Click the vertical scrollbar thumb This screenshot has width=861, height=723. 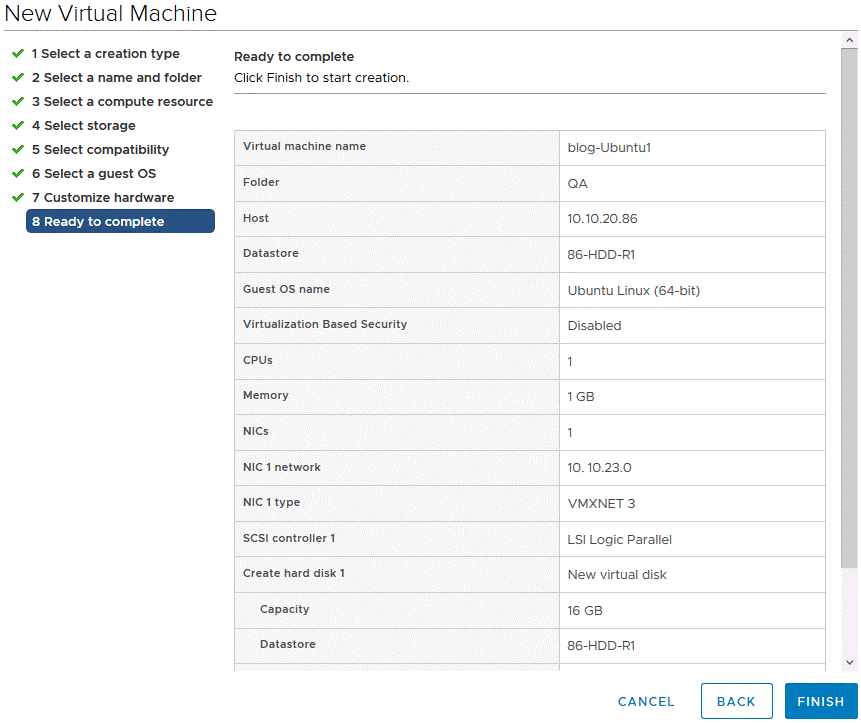850,300
